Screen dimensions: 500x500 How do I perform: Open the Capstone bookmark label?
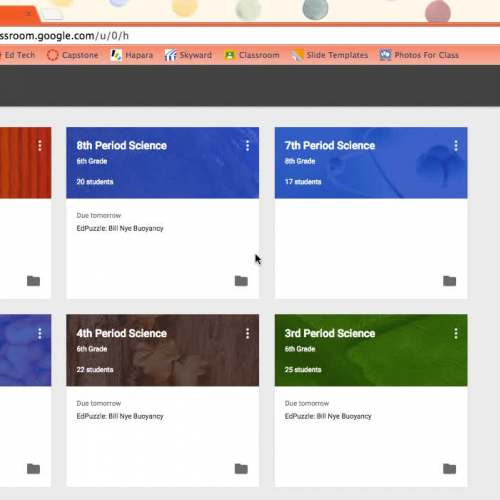point(80,55)
